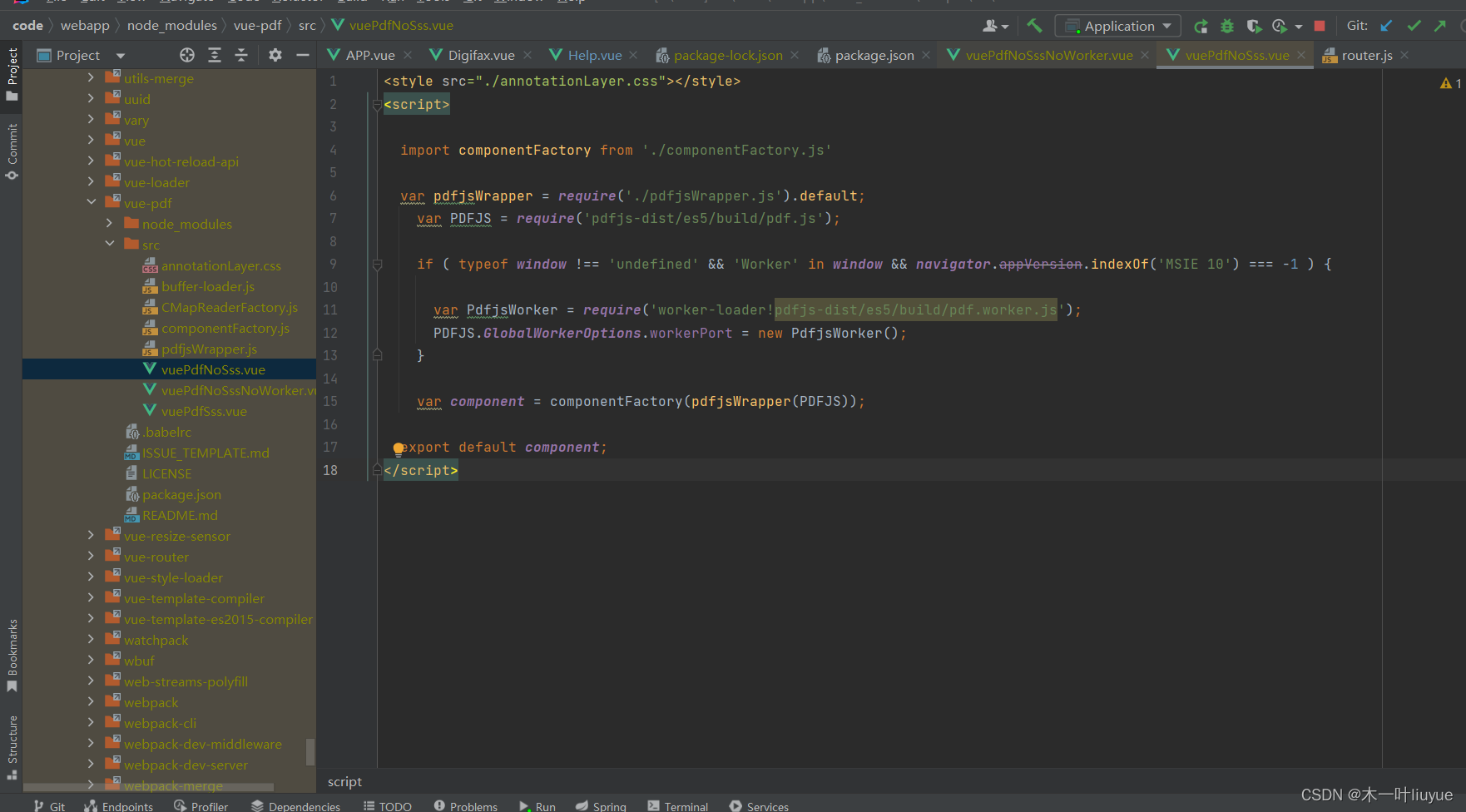Close the vuePdfNoSss.vue tab
Viewport: 1466px width, 812px height.
click(x=1301, y=55)
